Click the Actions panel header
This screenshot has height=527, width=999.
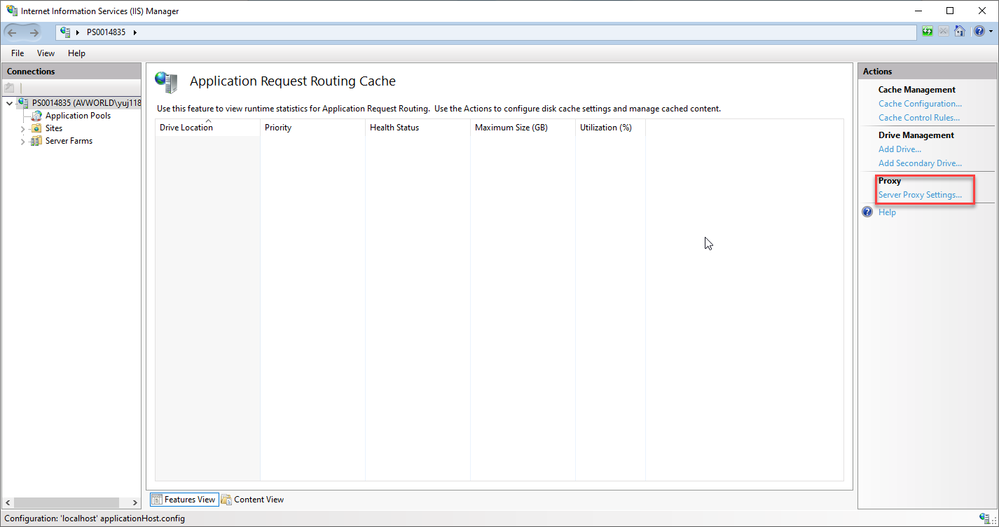tap(927, 71)
